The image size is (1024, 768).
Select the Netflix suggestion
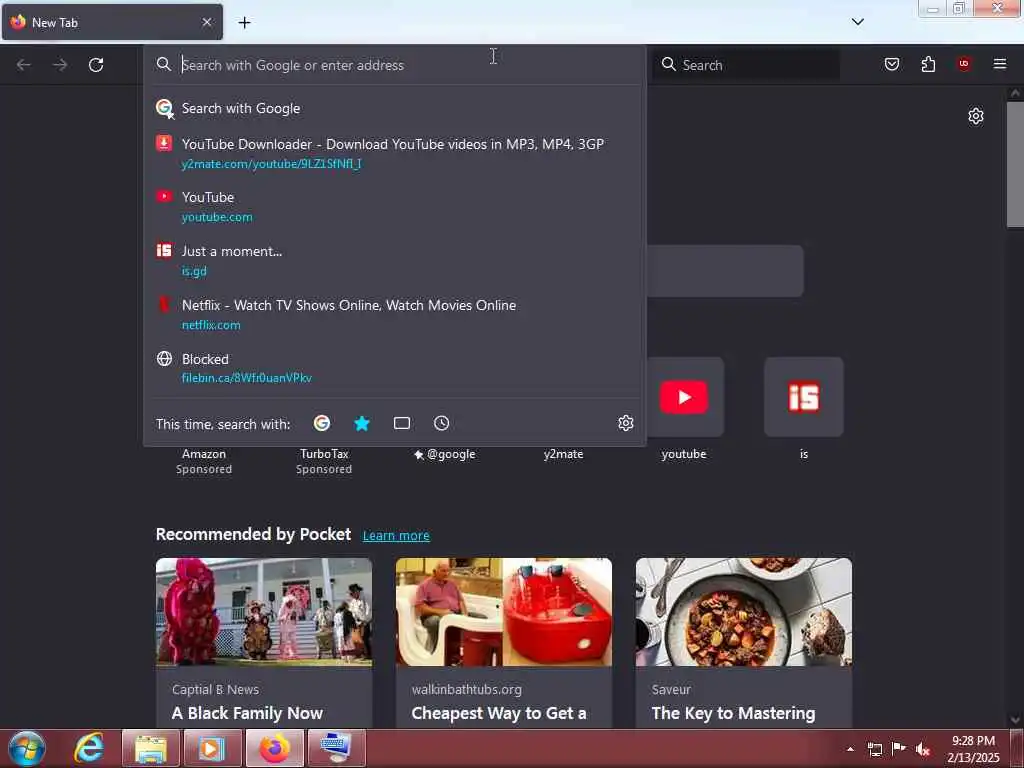tap(394, 314)
